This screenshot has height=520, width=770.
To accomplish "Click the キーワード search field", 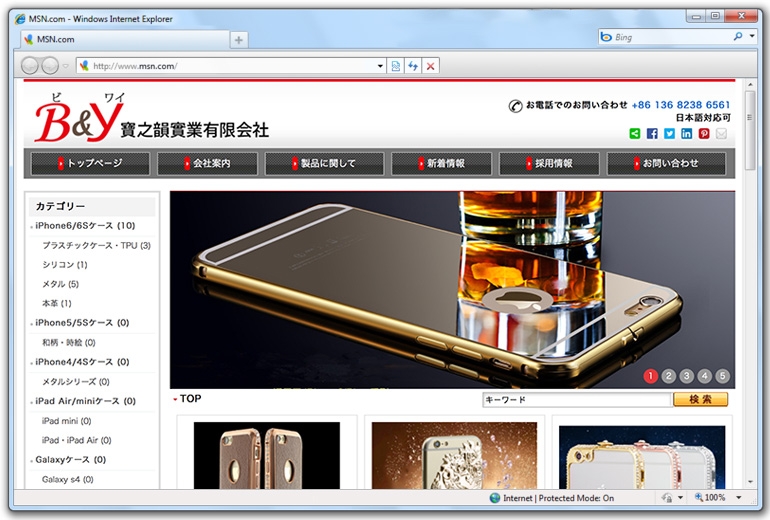I will point(577,400).
